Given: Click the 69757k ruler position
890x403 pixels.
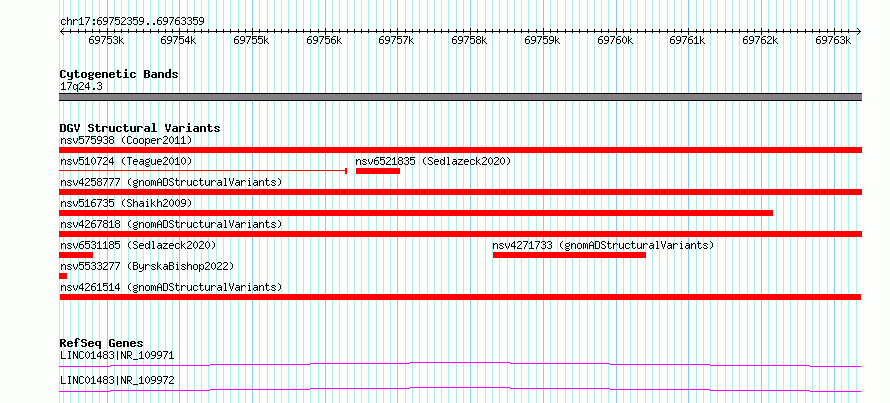Looking at the screenshot, I should pos(397,40).
